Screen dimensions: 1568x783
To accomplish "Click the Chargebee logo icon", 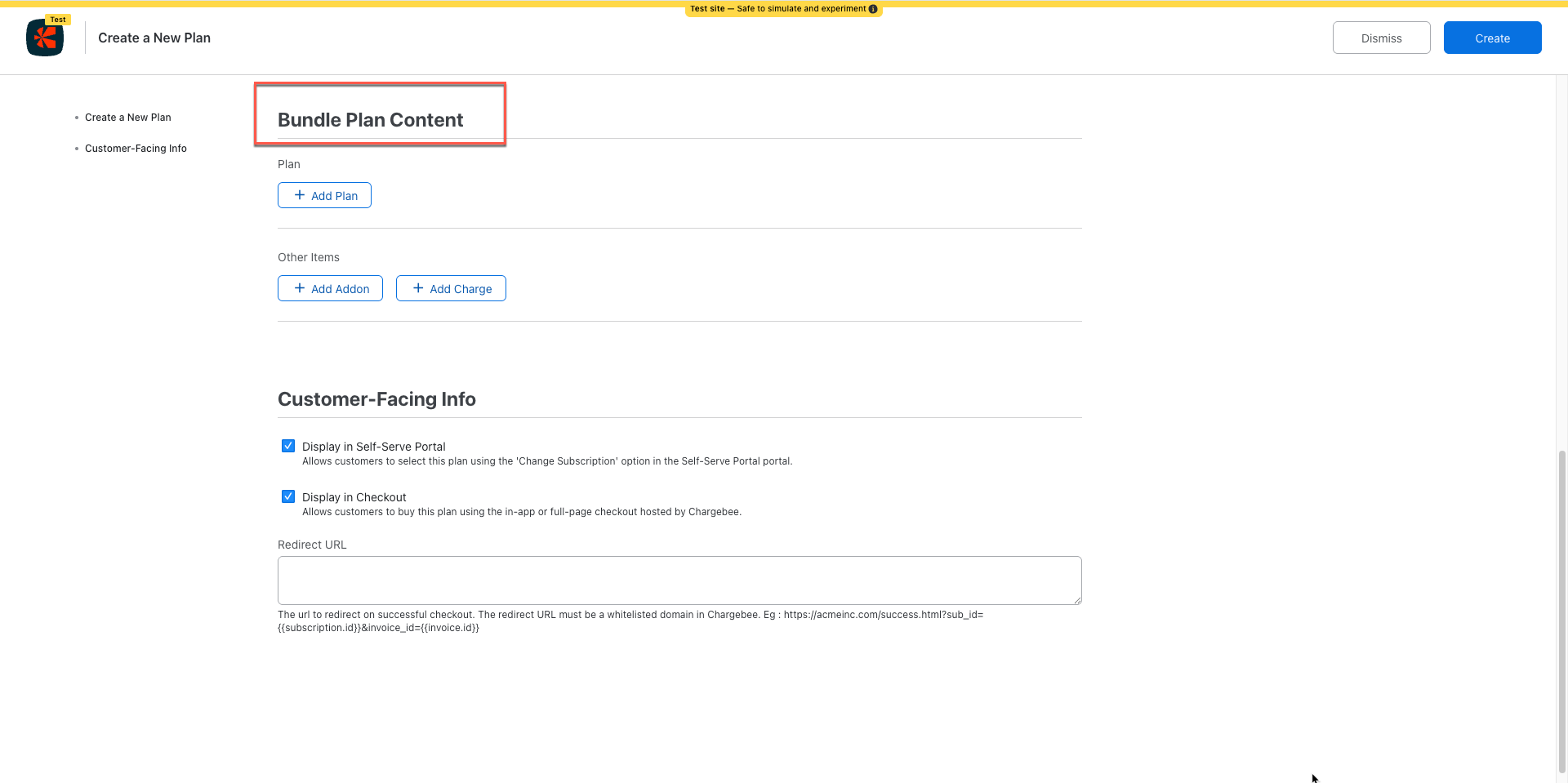I will pyautogui.click(x=45, y=38).
